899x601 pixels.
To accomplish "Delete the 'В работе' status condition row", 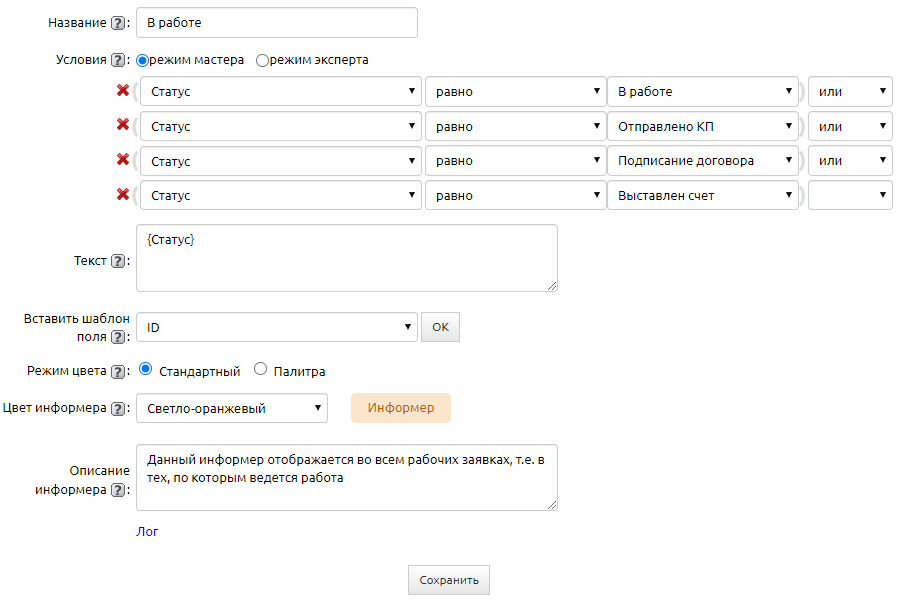I will pos(123,91).
